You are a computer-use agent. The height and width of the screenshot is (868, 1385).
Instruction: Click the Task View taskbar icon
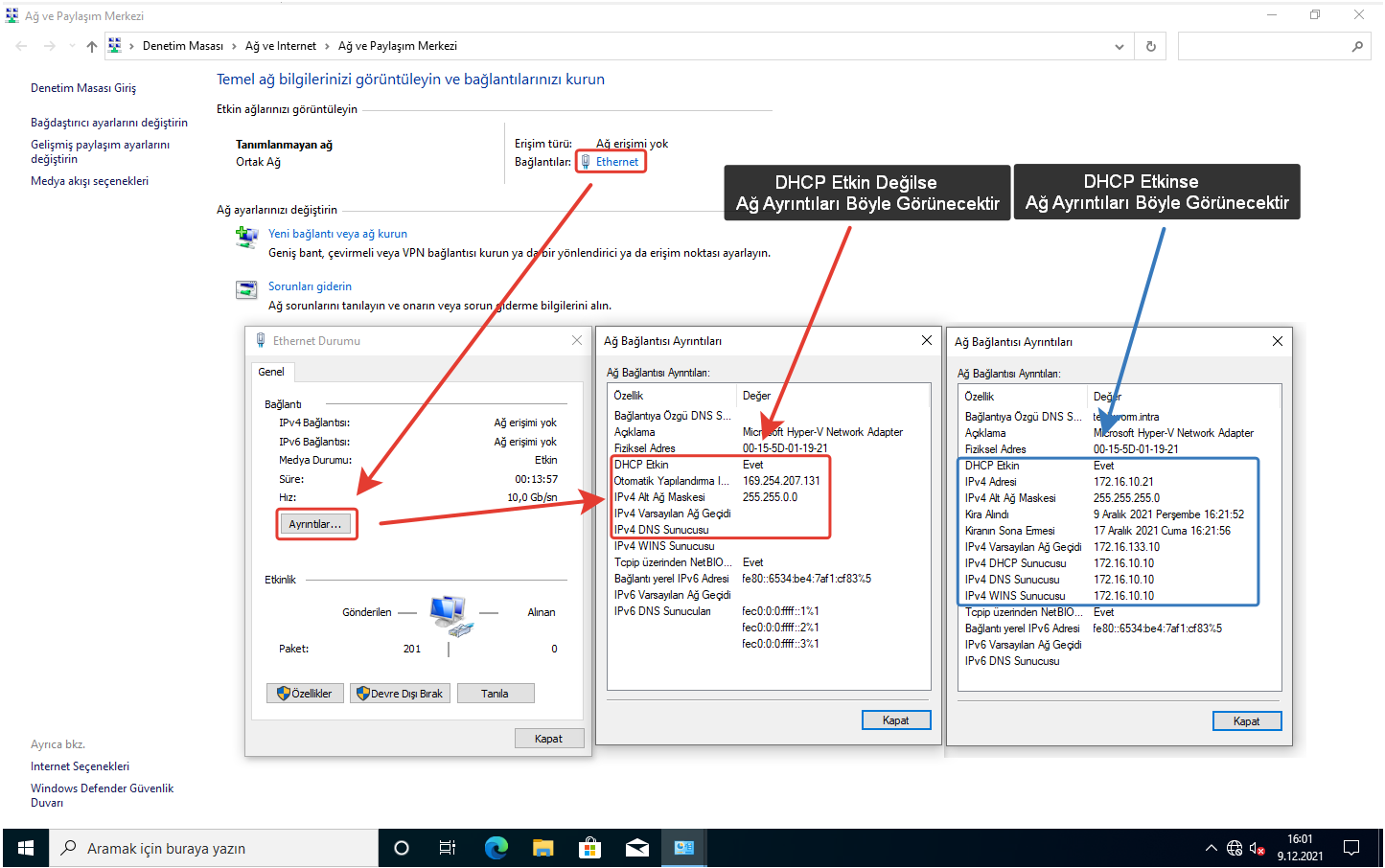[448, 848]
